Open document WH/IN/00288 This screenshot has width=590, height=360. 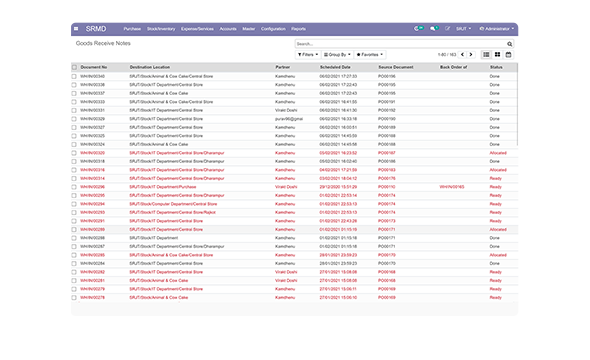93,238
